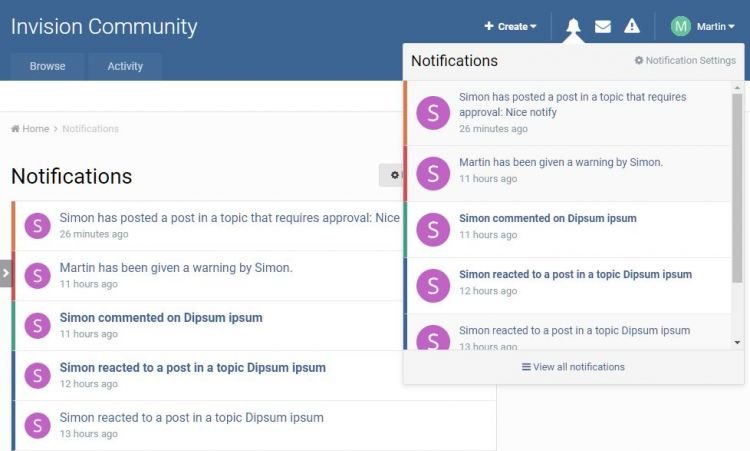
Task: Open the messages envelope icon
Action: pos(603,26)
